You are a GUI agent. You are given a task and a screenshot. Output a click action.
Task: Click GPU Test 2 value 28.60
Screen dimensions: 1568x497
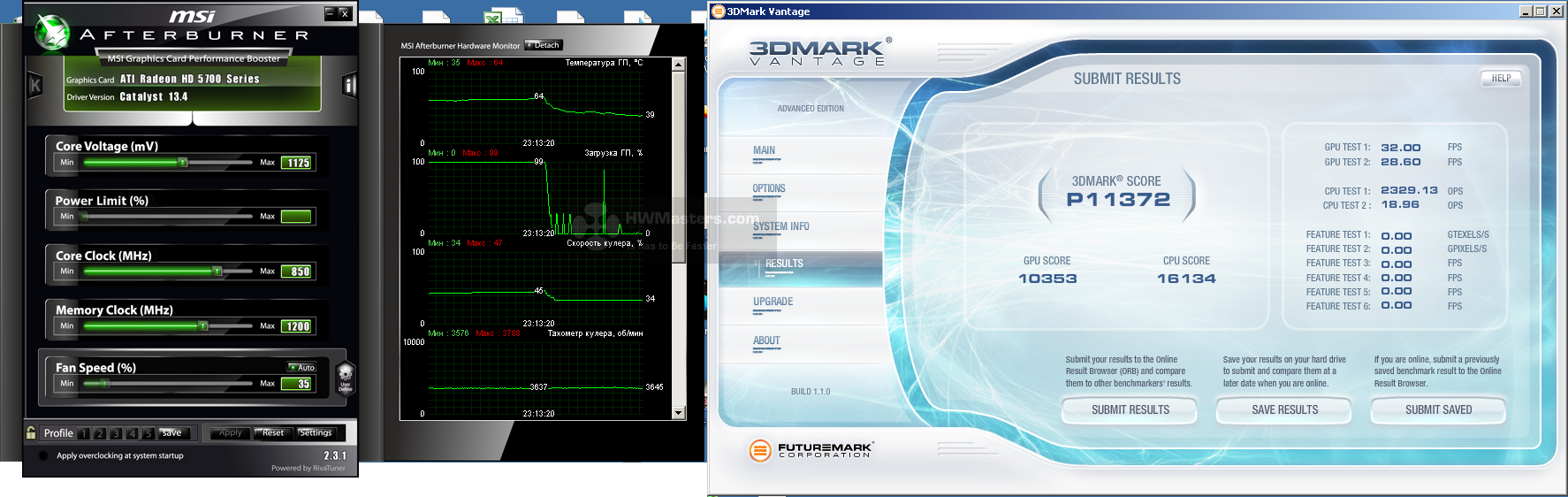point(1401,163)
